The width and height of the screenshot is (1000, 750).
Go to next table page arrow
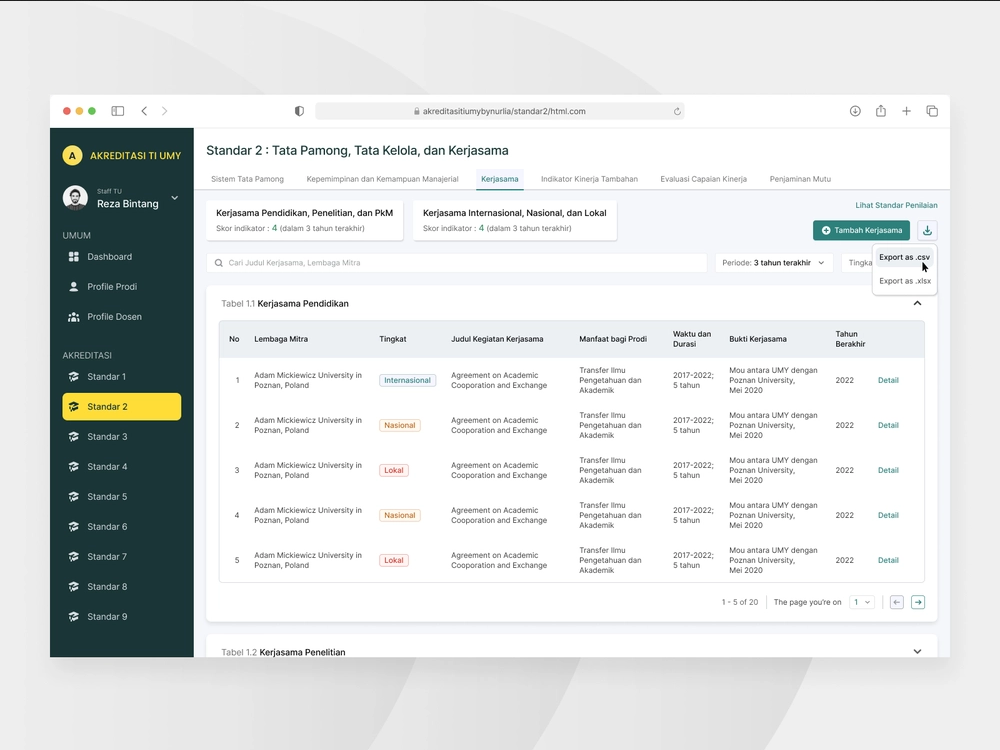pos(918,602)
